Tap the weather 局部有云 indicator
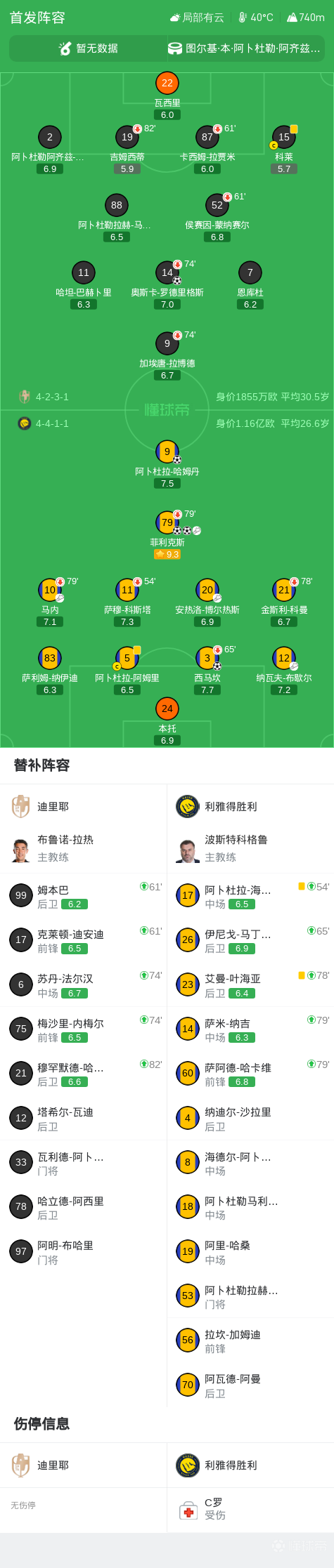334x1568 pixels. [198, 18]
